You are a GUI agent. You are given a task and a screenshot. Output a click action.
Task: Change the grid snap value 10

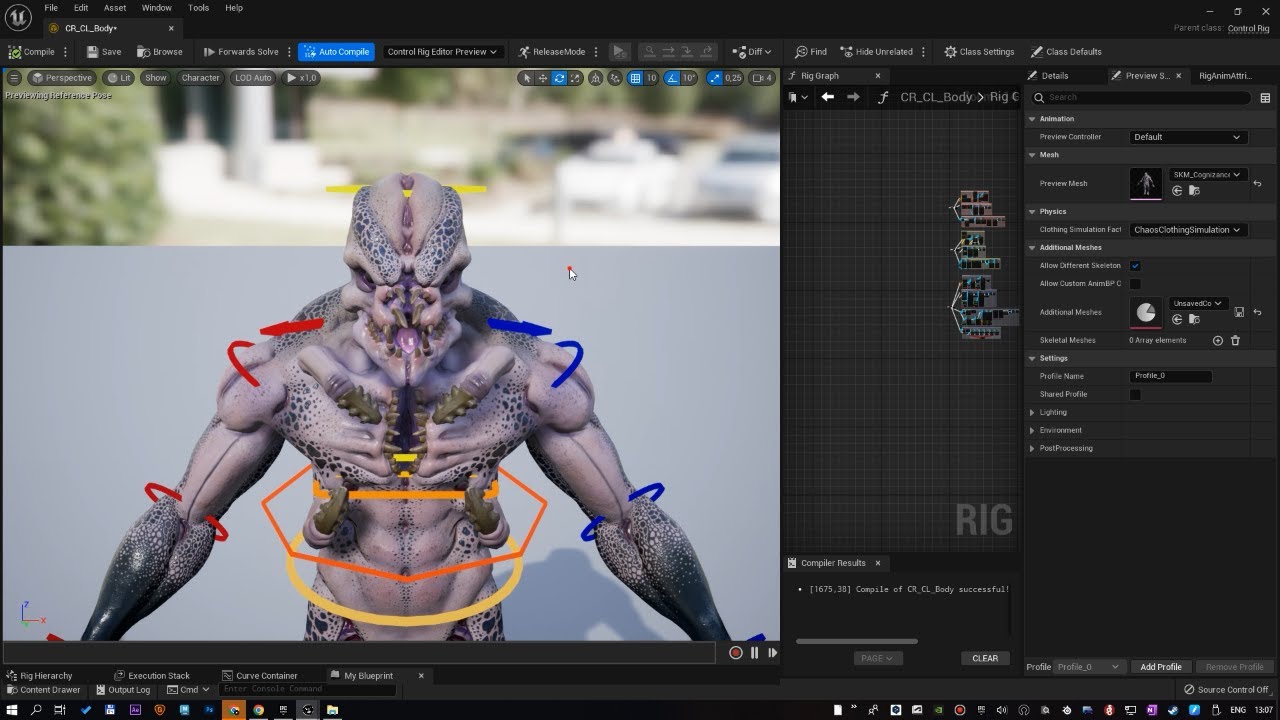point(651,78)
